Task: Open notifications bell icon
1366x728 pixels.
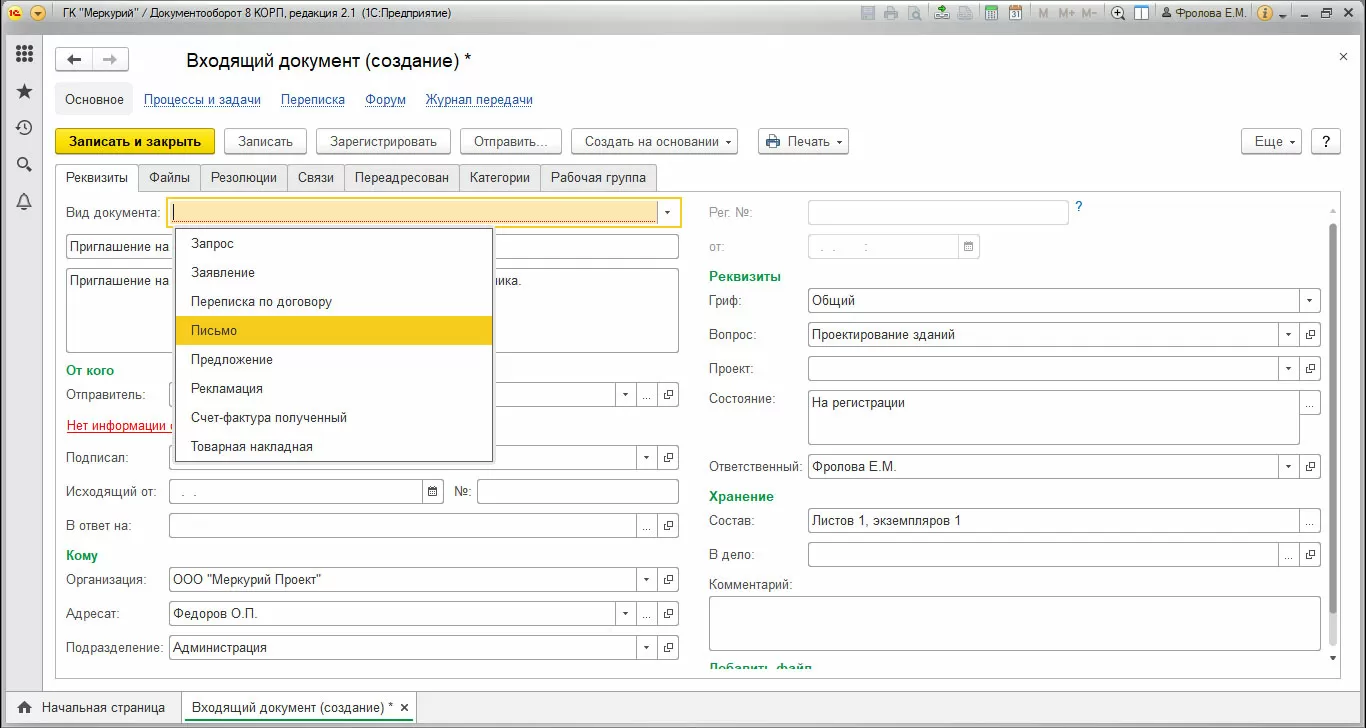Action: [25, 202]
